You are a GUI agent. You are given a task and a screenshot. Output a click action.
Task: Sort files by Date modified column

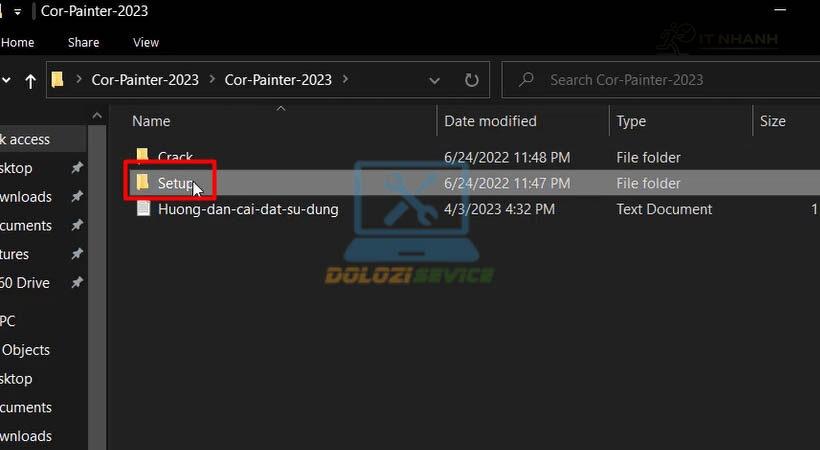coord(490,121)
